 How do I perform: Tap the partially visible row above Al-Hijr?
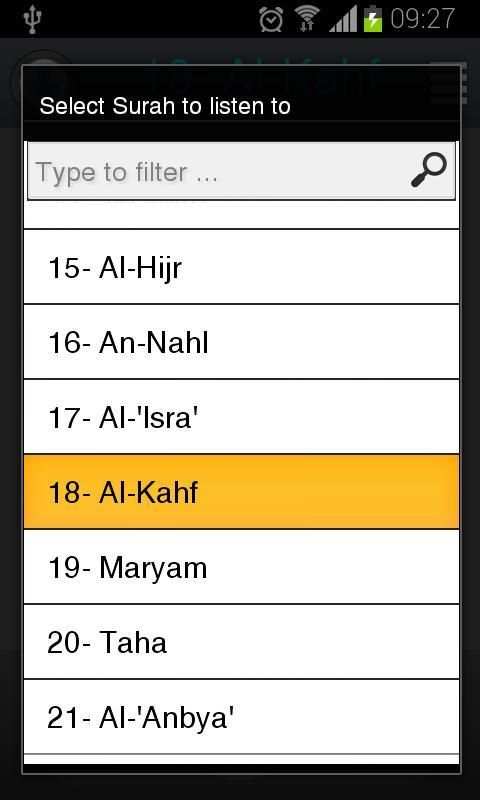click(x=241, y=214)
